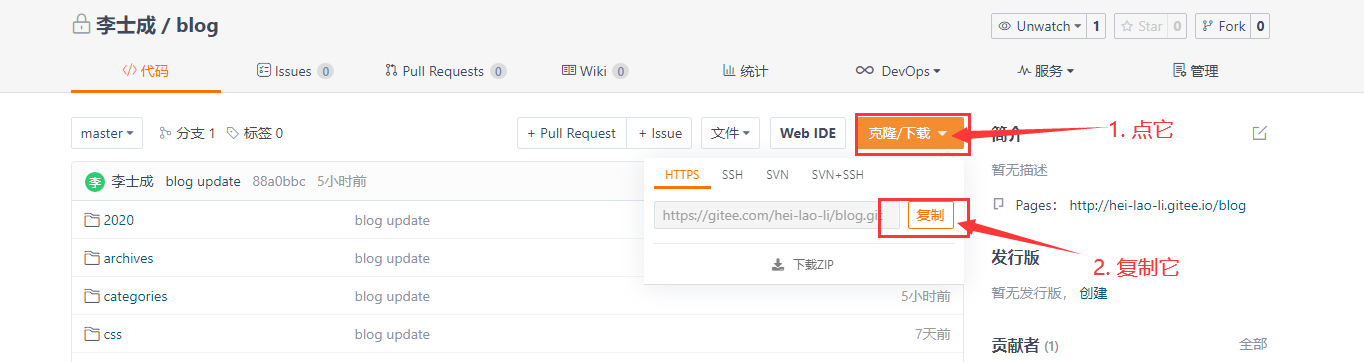
Task: Open the Unwatch dropdown
Action: coord(1039,26)
